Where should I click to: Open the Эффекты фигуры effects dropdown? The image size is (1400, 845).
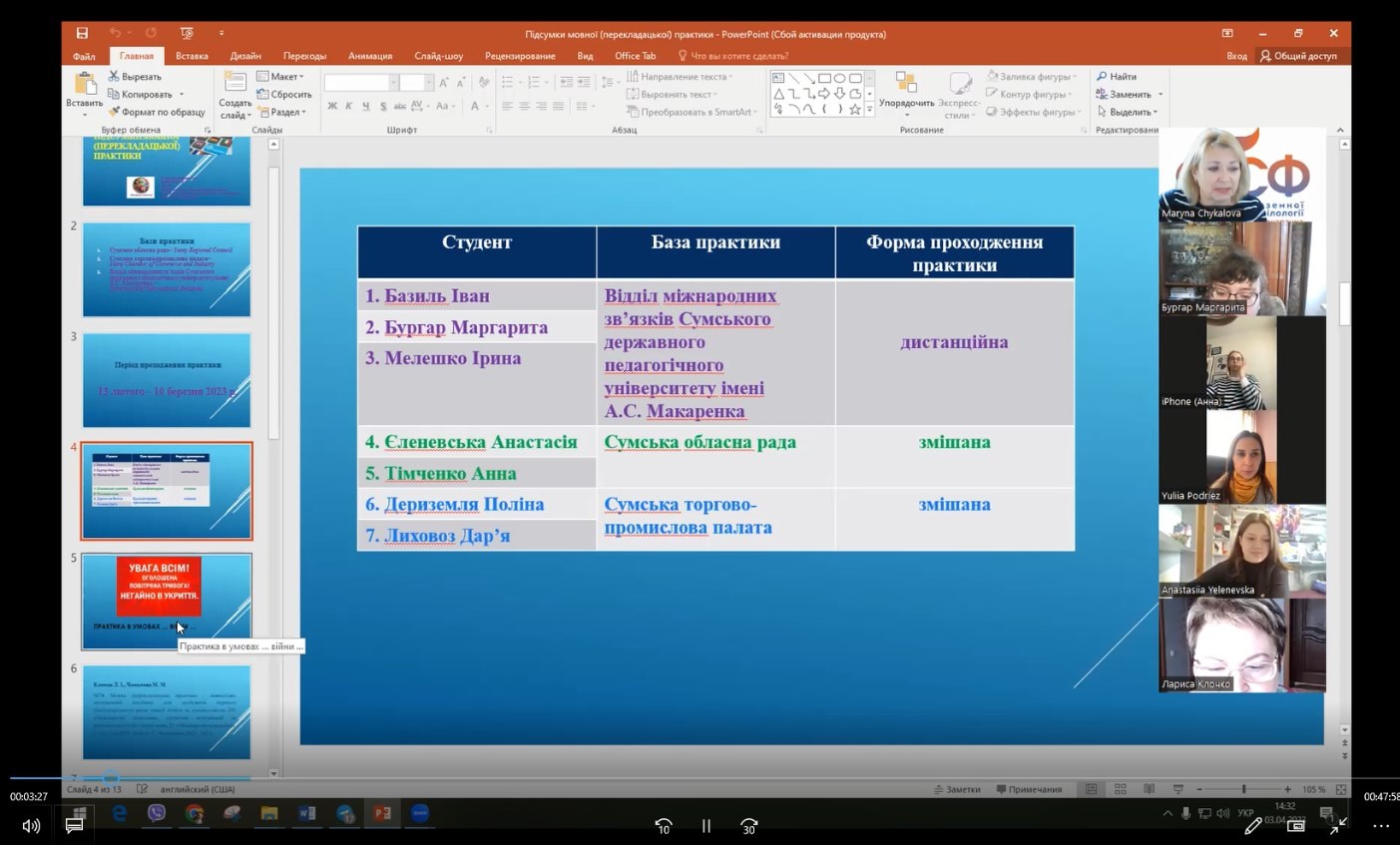[1033, 112]
